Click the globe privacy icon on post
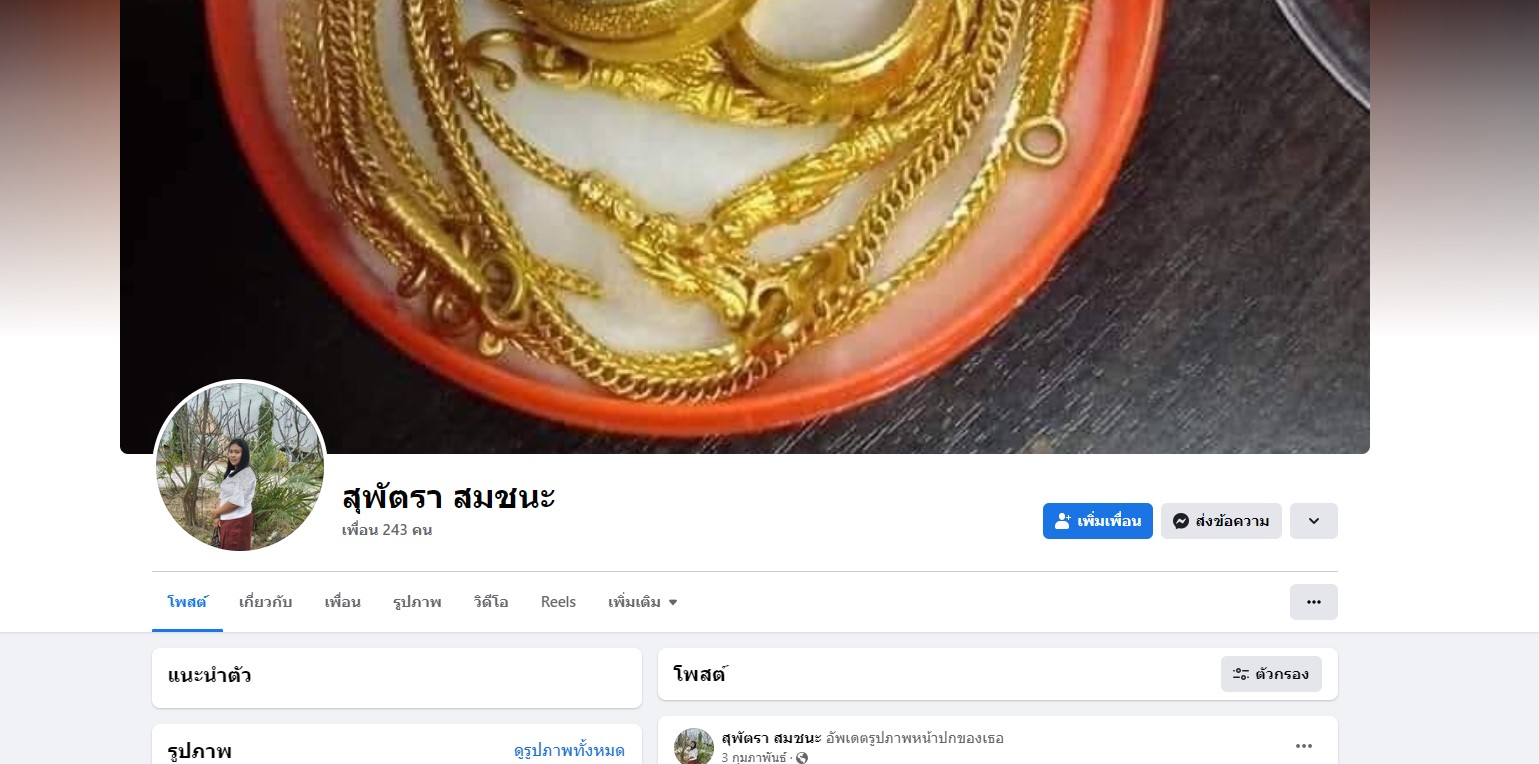The width and height of the screenshot is (1539, 764). click(801, 758)
